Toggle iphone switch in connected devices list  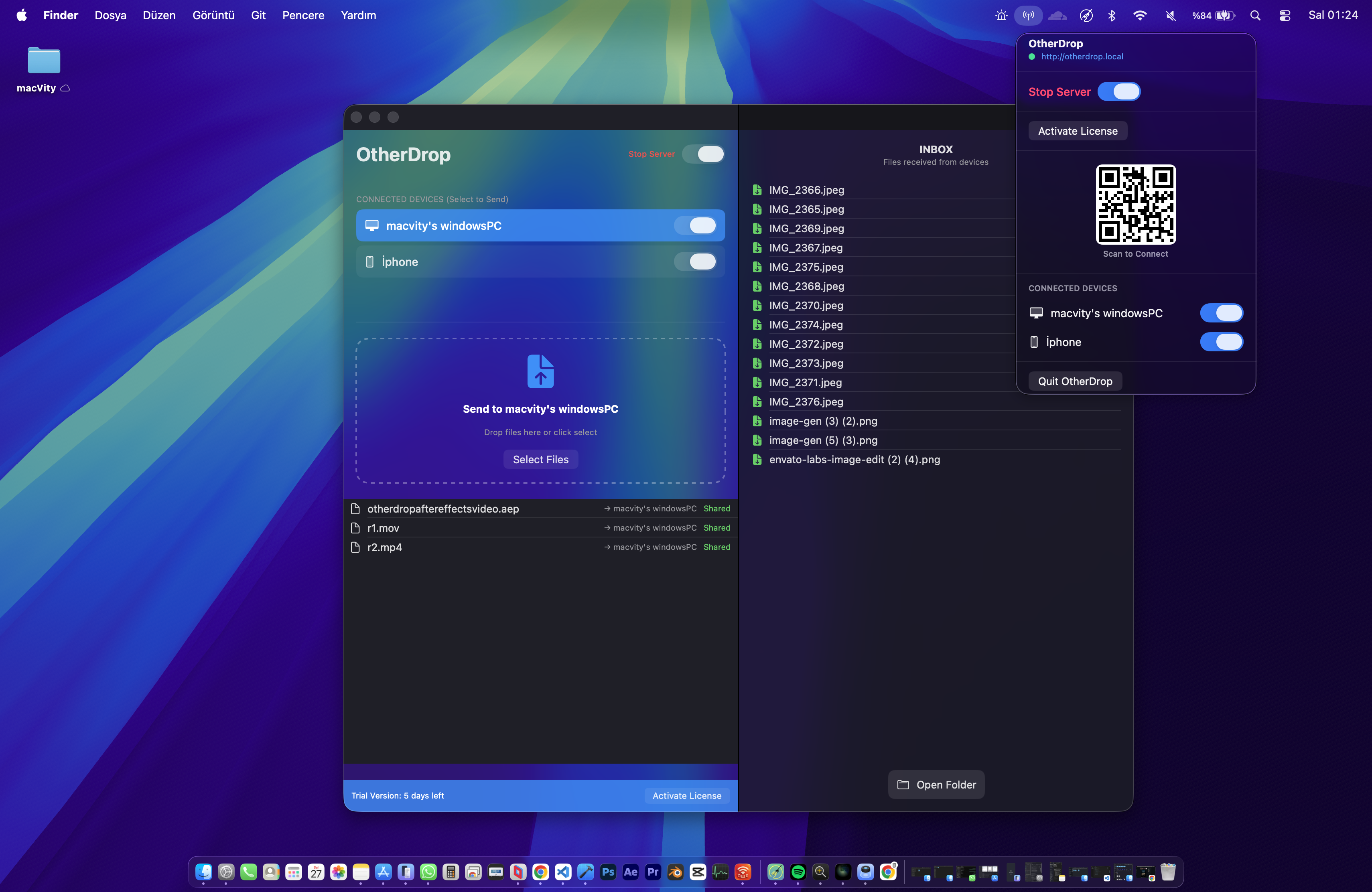pyautogui.click(x=695, y=262)
